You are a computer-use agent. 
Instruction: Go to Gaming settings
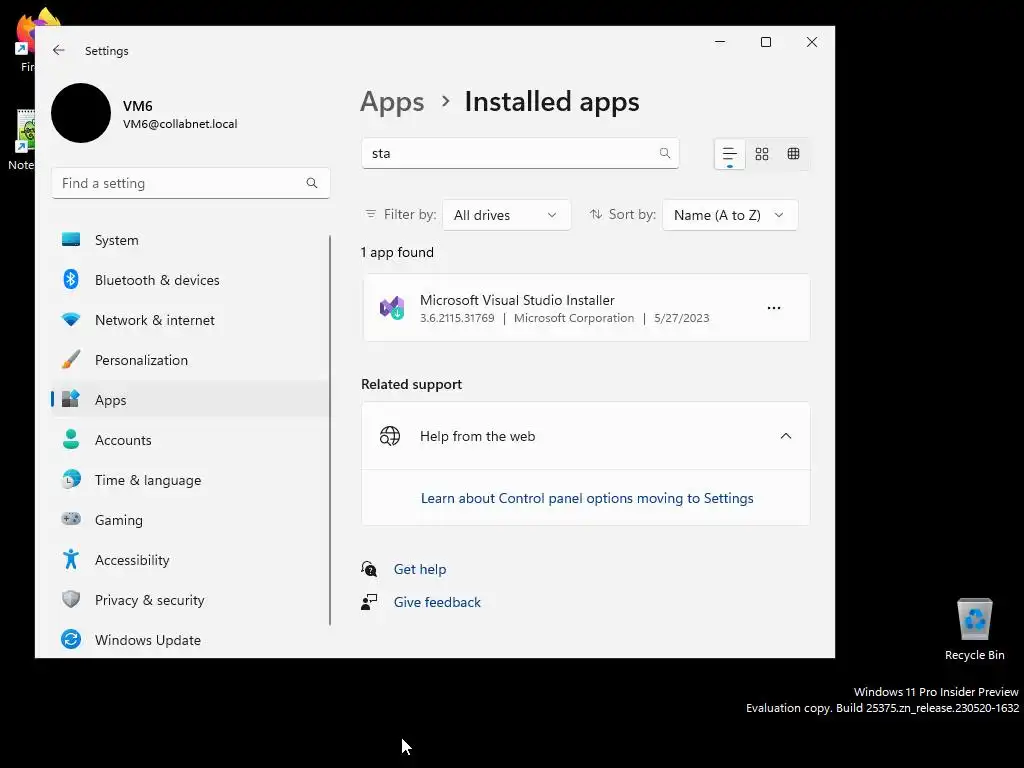(x=189, y=520)
